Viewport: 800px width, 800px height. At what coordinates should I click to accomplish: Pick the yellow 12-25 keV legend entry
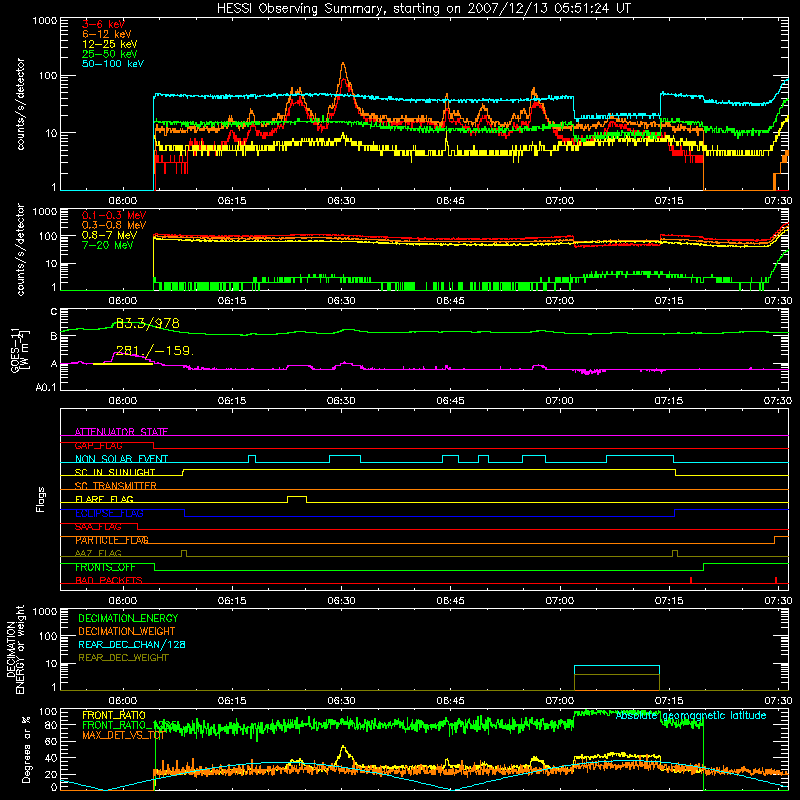tap(110, 44)
